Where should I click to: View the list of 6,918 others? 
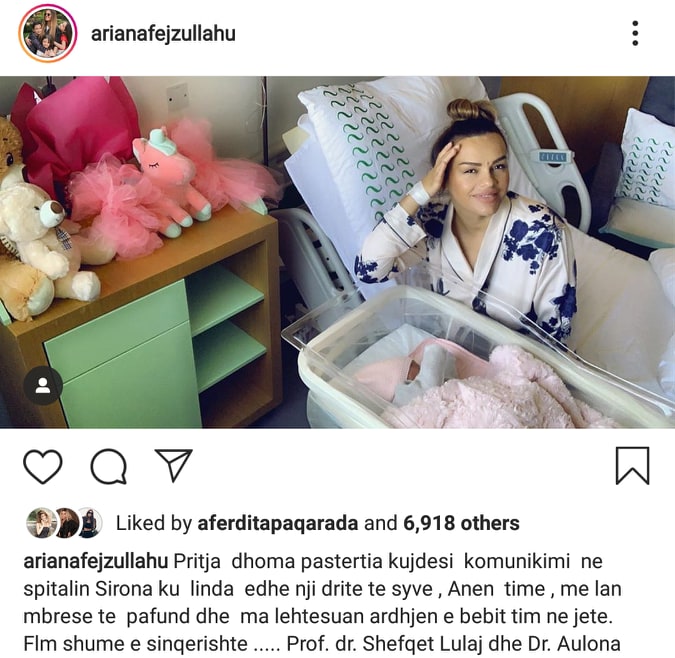coord(461,523)
